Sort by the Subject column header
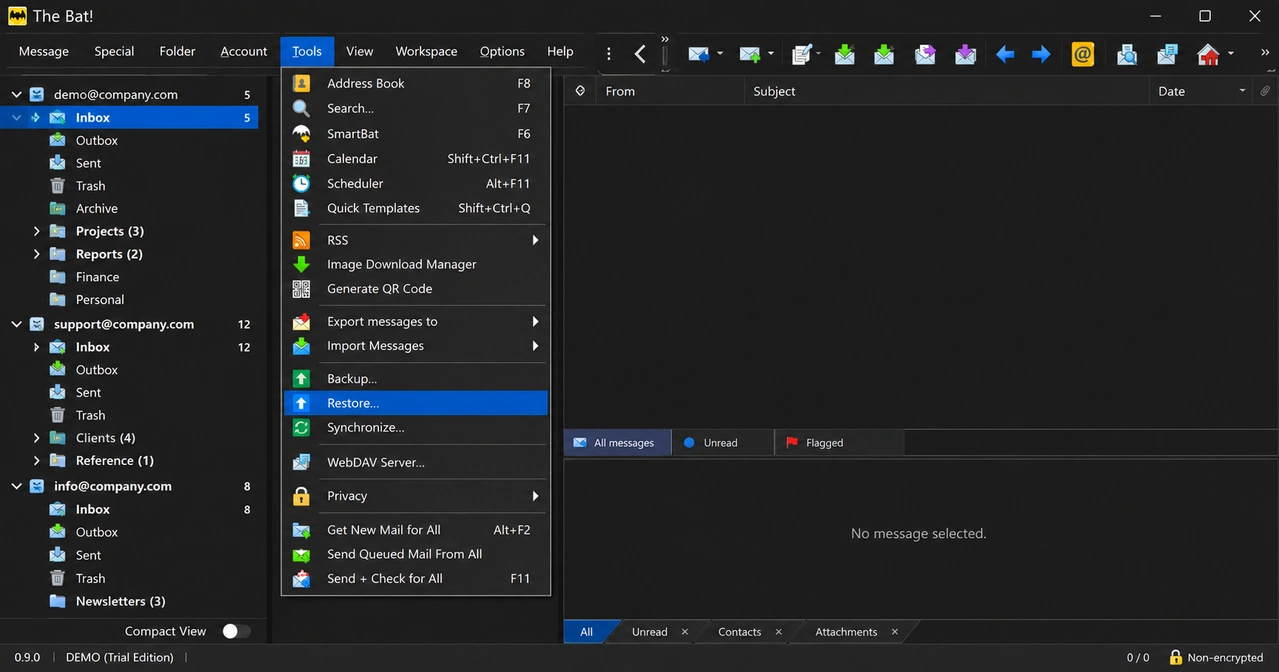Viewport: 1279px width, 672px height. (947, 91)
